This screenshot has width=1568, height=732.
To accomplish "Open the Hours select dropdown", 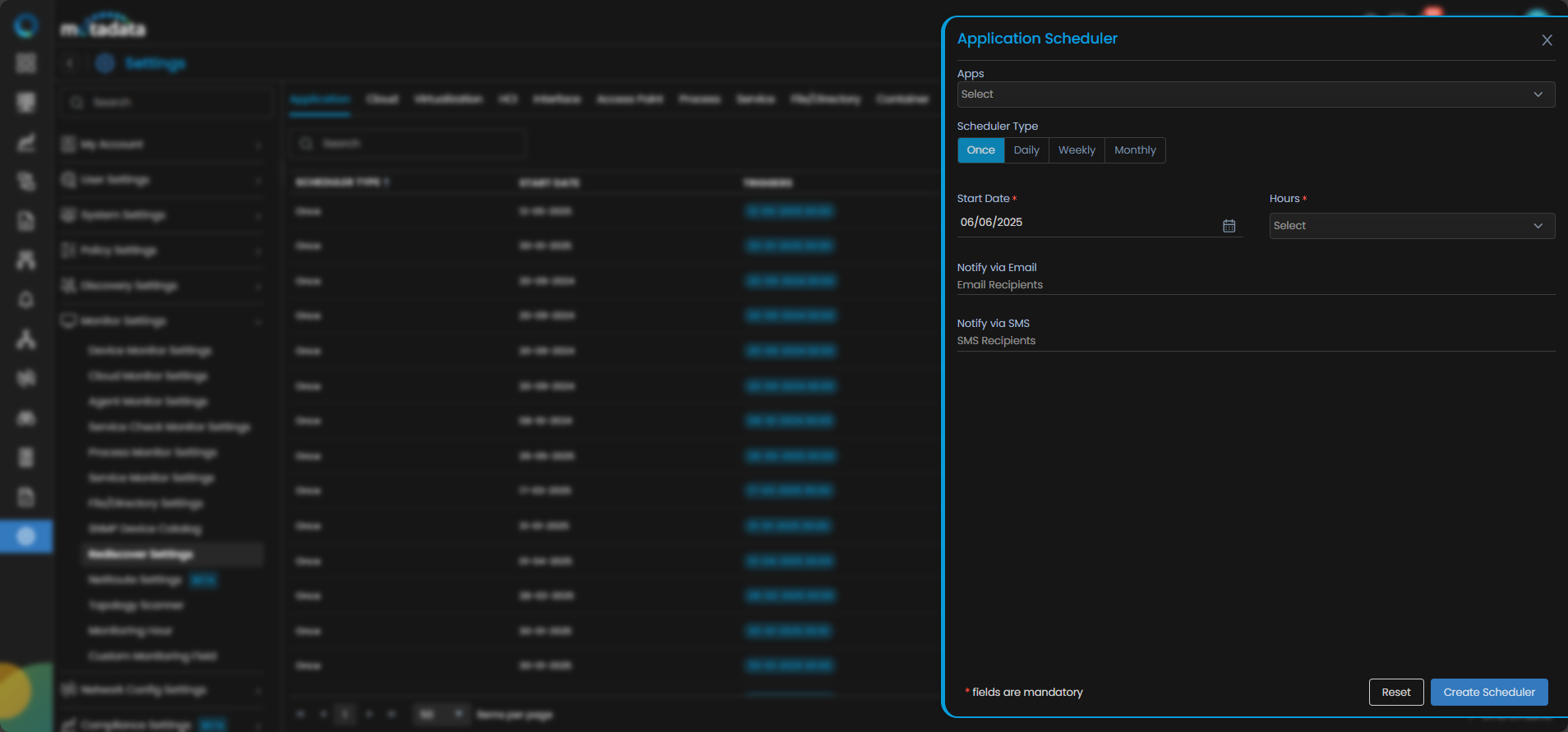I will pos(1412,226).
